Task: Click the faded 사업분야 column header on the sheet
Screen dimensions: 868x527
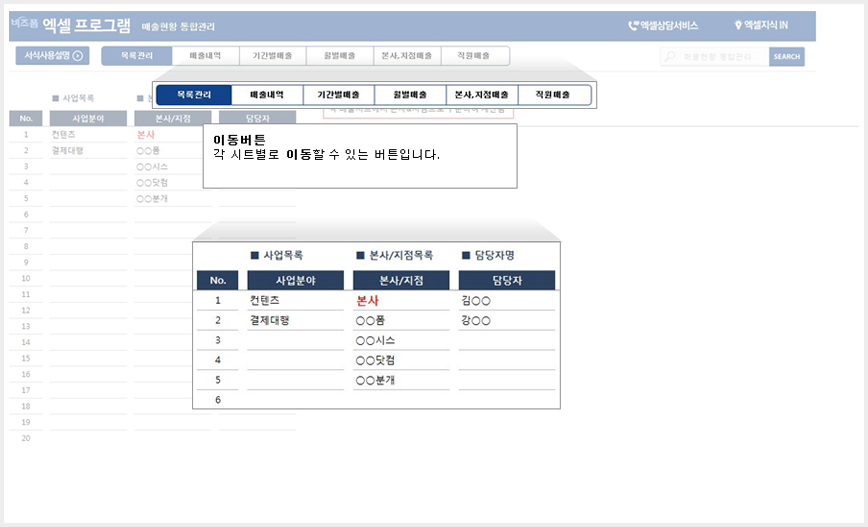Action: tap(88, 118)
